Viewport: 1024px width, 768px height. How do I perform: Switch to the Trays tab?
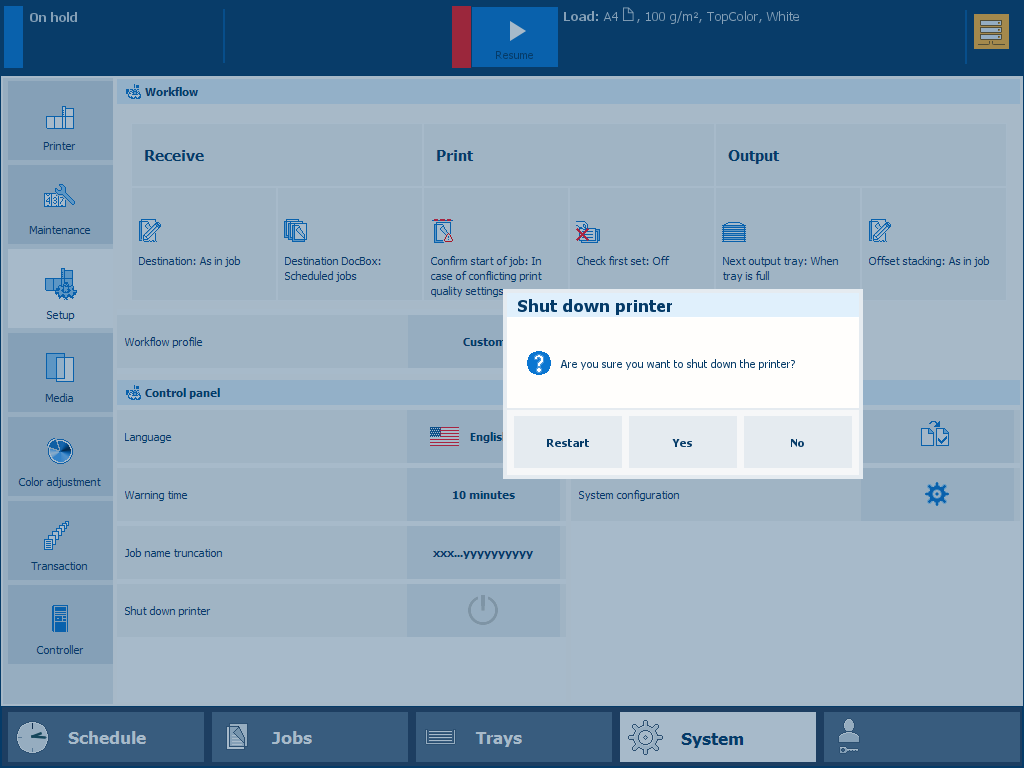[x=514, y=737]
